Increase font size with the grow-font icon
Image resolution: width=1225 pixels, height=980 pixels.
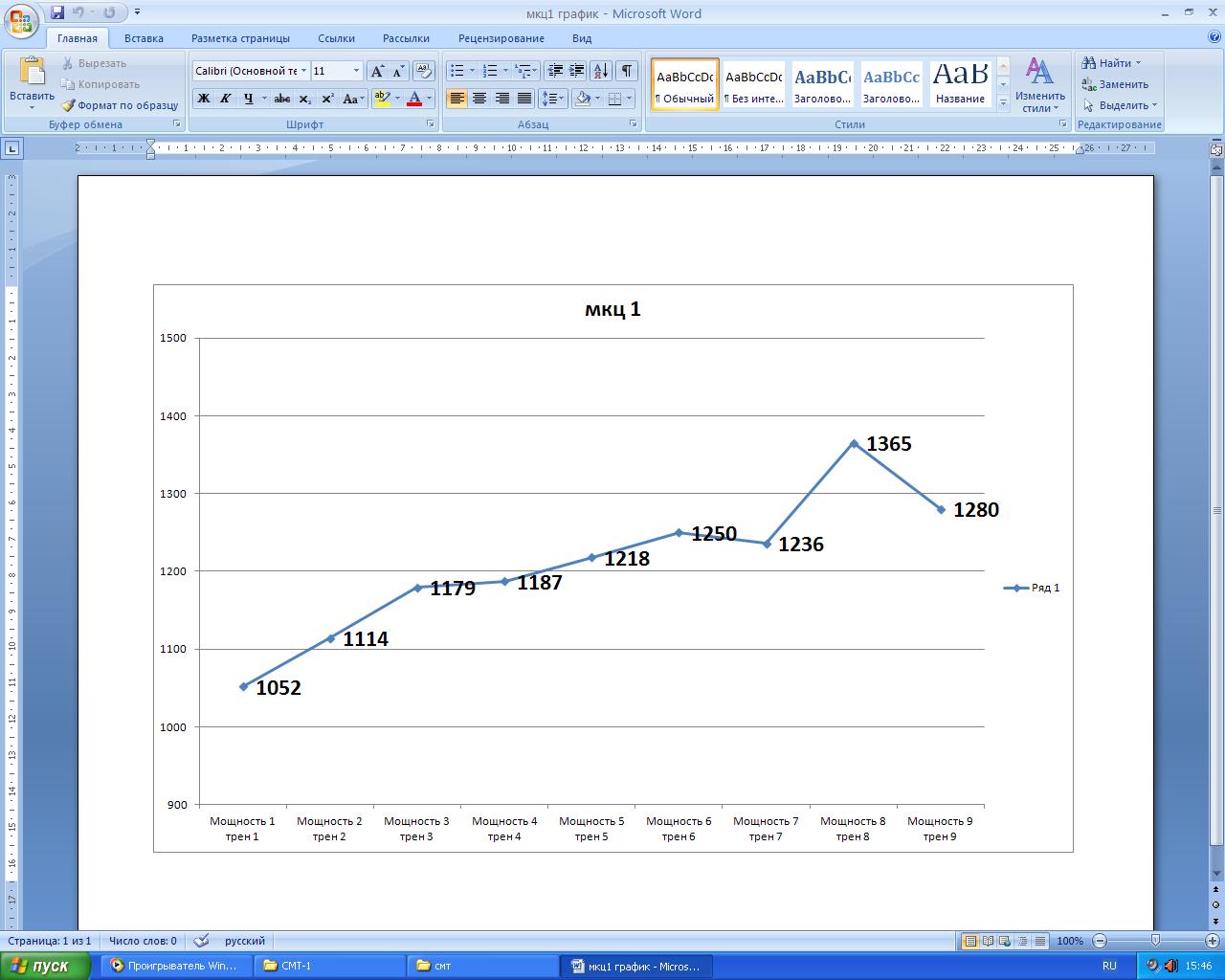377,71
